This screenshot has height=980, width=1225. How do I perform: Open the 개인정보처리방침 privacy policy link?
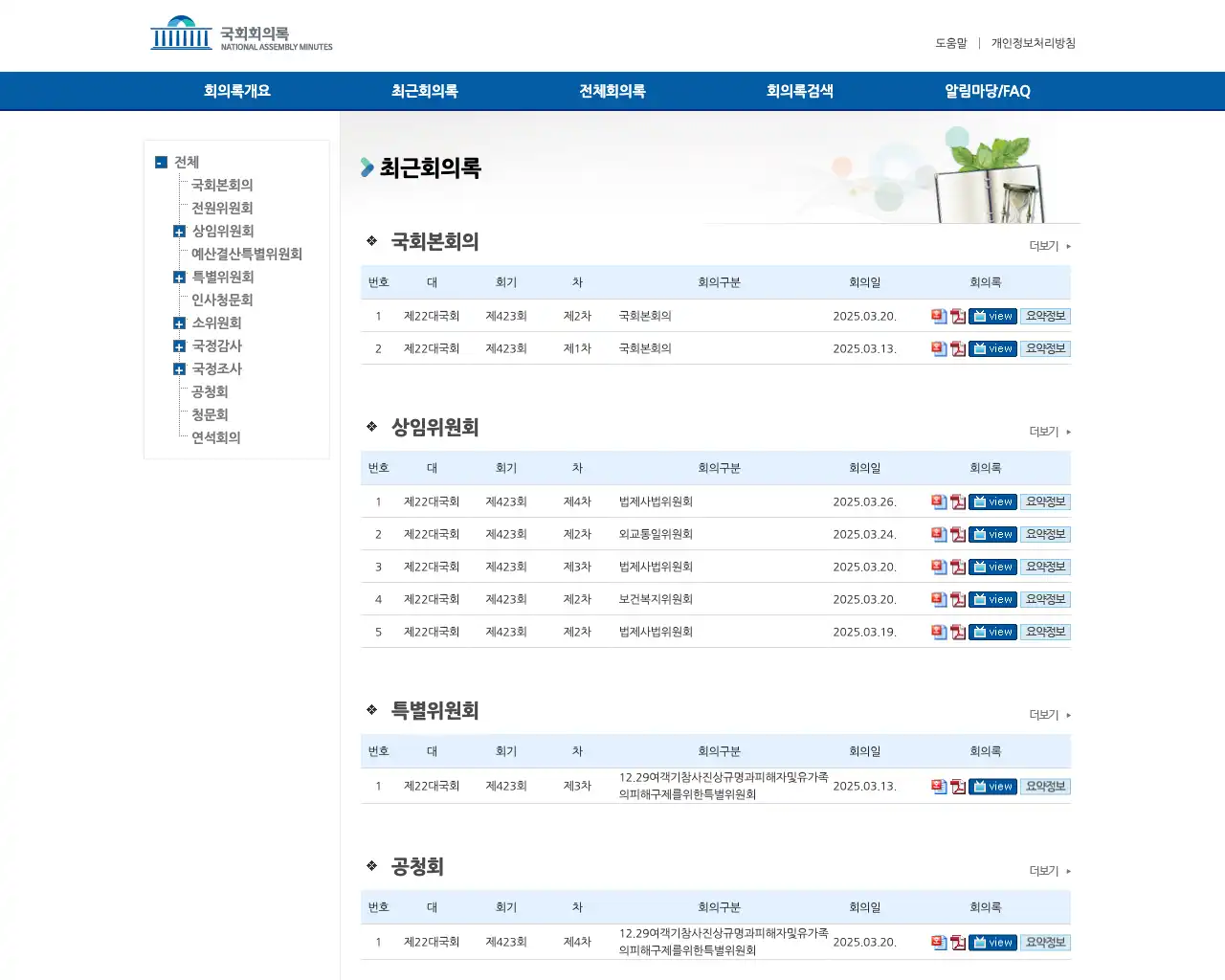click(1034, 43)
